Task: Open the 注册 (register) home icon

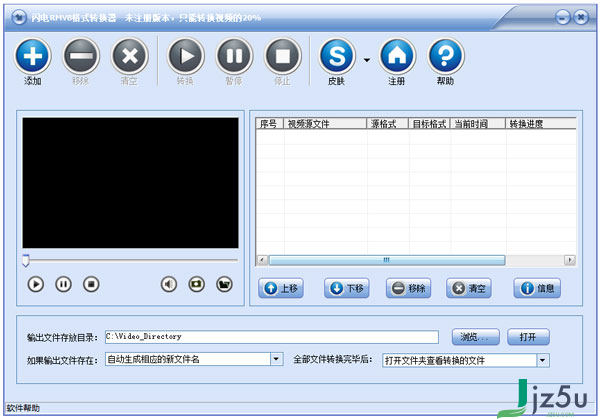Action: (397, 56)
